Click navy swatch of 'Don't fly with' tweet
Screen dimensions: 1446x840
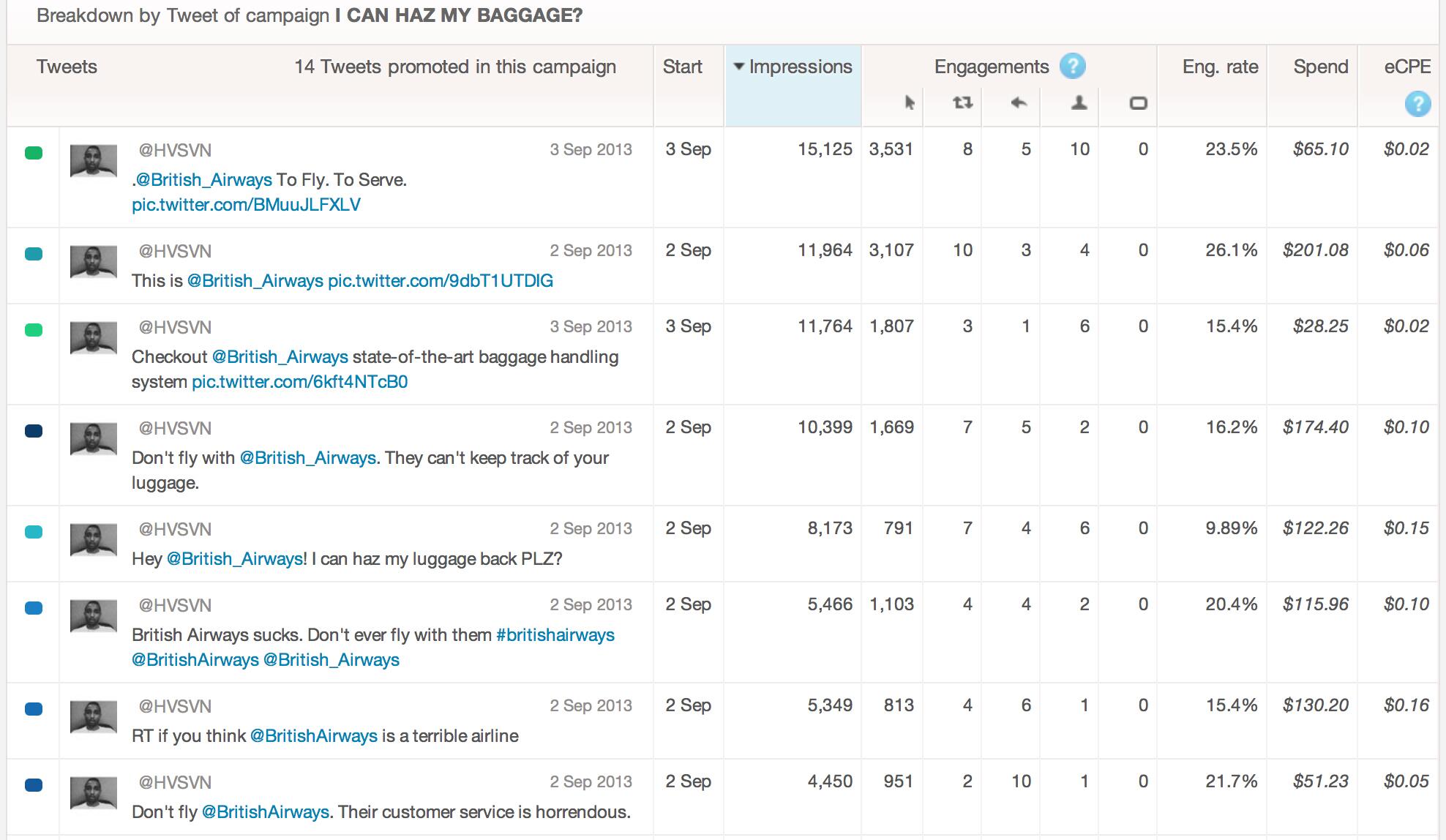(34, 431)
